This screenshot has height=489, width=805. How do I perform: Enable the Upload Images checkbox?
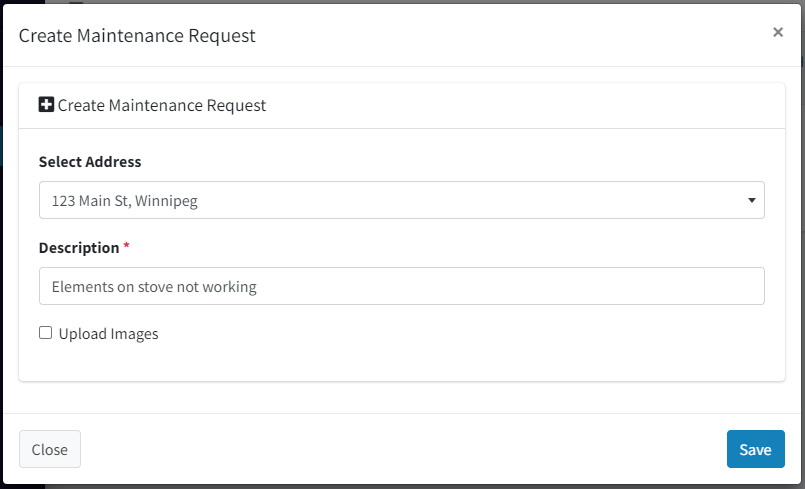tap(46, 333)
